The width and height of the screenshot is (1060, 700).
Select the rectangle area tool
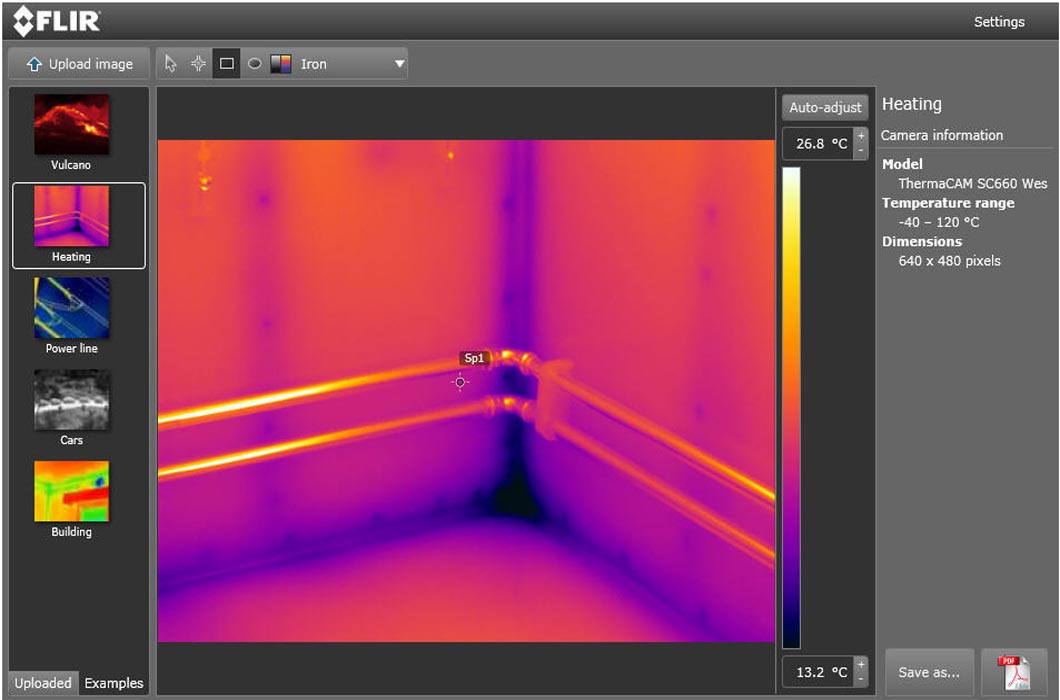coord(226,64)
